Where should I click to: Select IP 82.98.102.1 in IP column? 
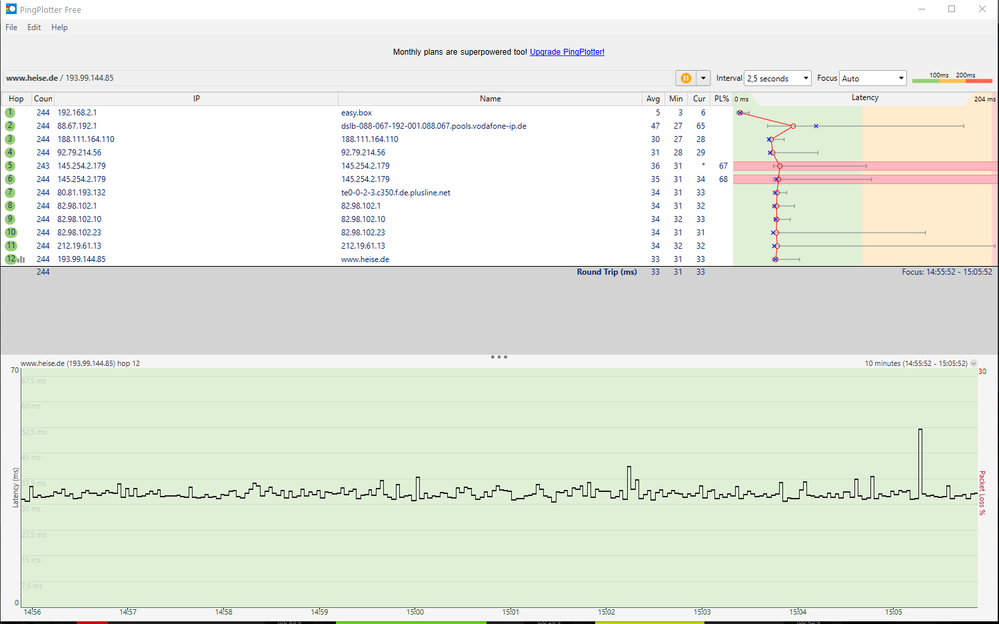coord(77,207)
